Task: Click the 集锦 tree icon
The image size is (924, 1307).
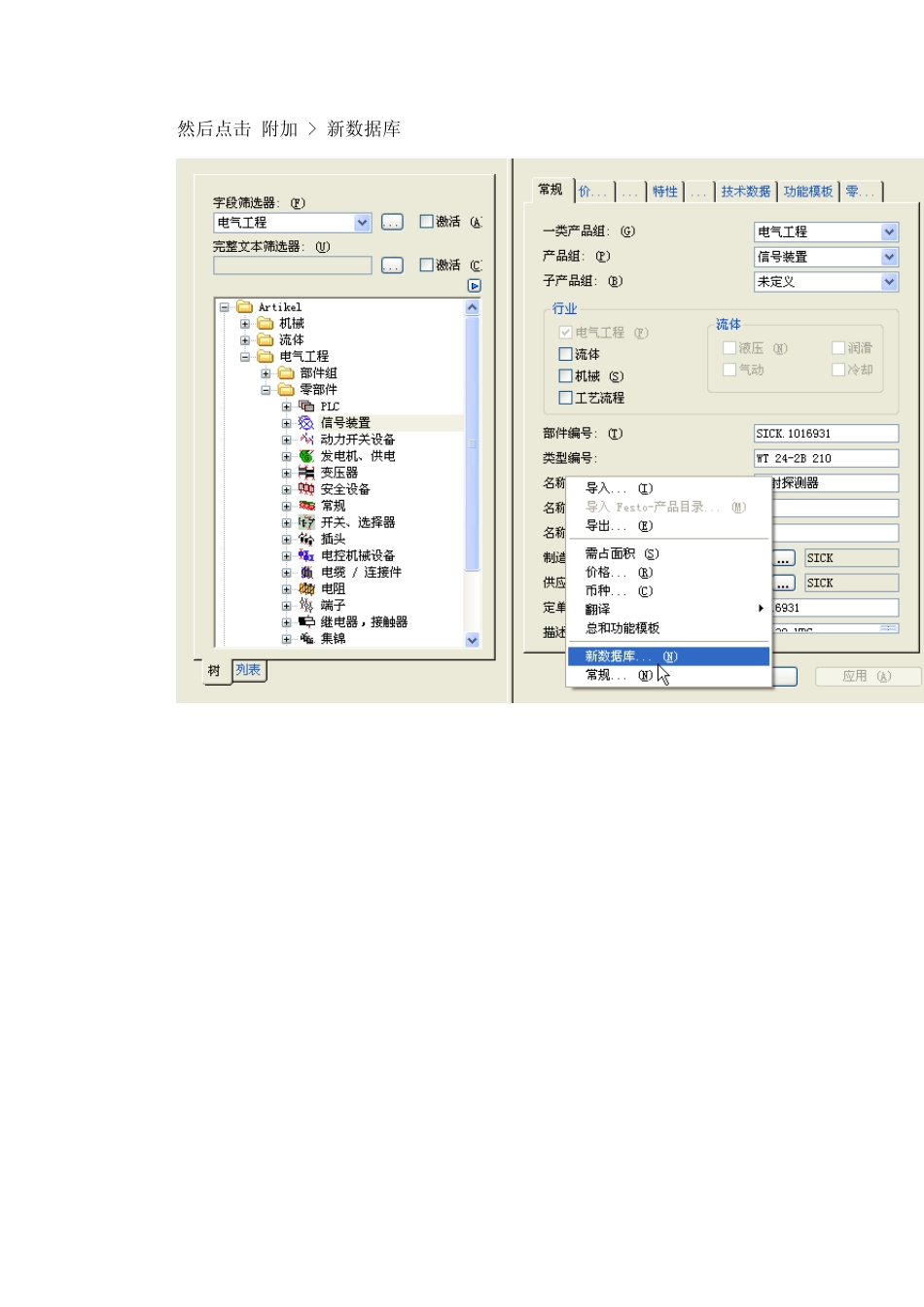Action: coord(306,638)
